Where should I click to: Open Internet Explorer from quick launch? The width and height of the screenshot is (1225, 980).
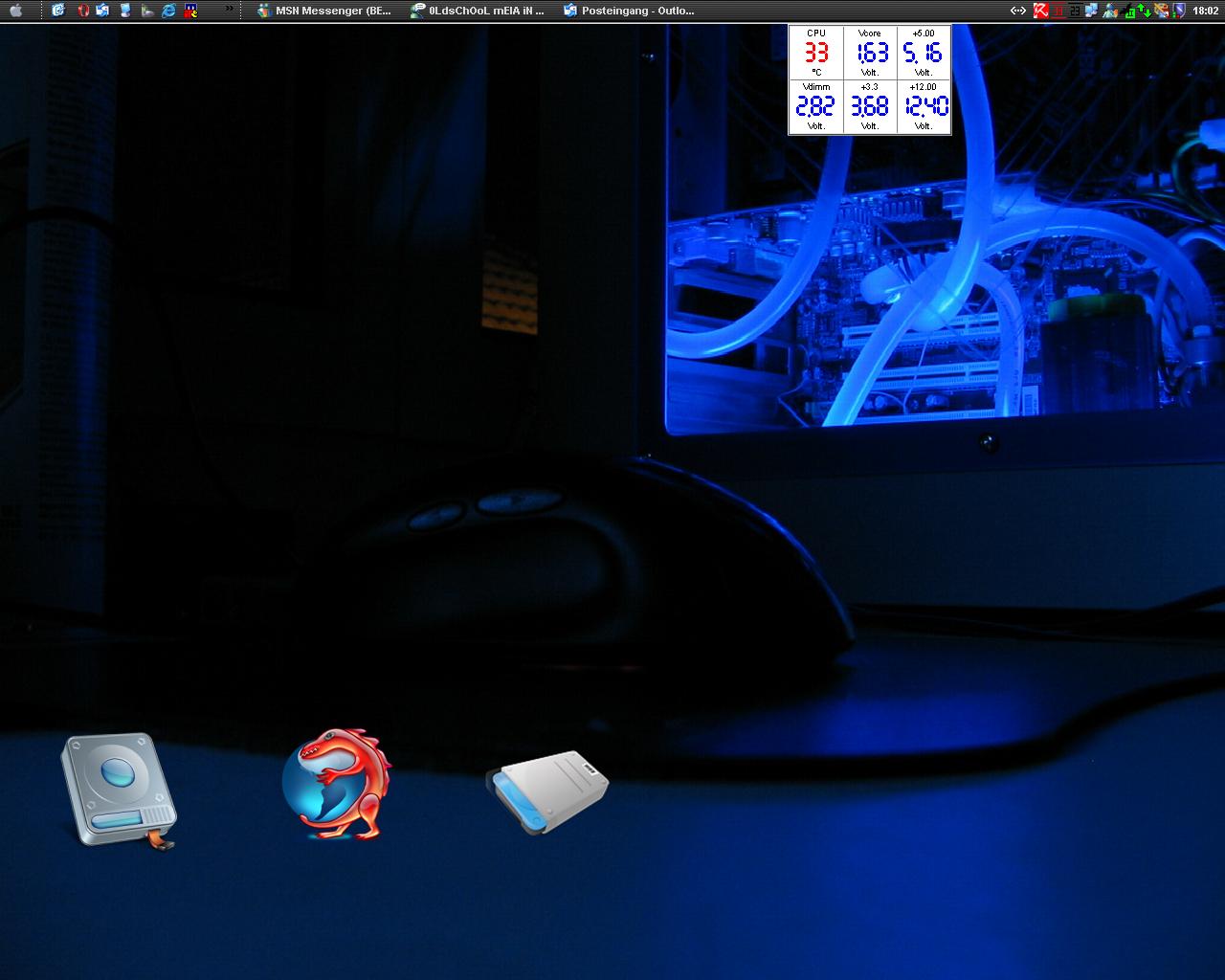click(168, 11)
